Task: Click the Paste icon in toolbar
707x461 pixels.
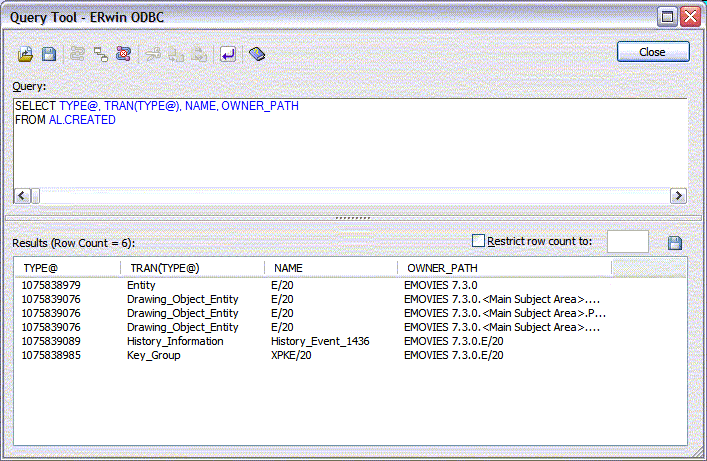Action: click(x=199, y=54)
